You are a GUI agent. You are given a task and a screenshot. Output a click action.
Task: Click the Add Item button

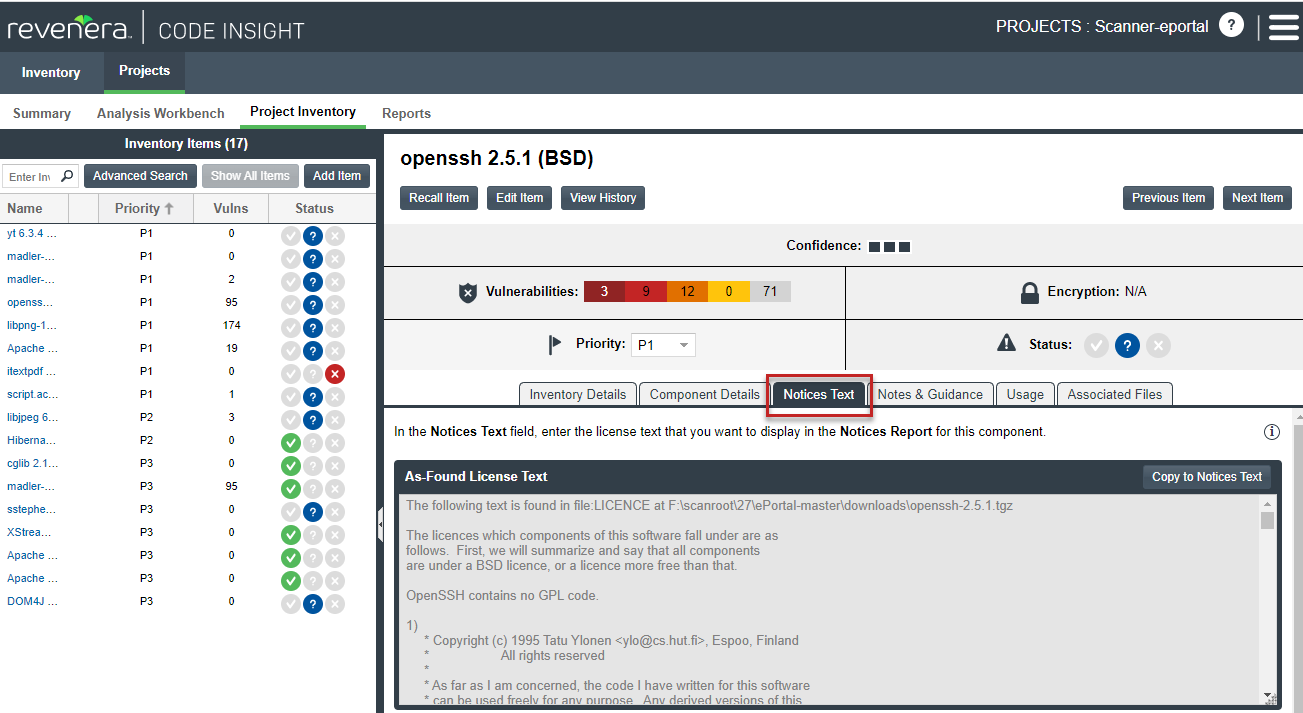click(337, 176)
